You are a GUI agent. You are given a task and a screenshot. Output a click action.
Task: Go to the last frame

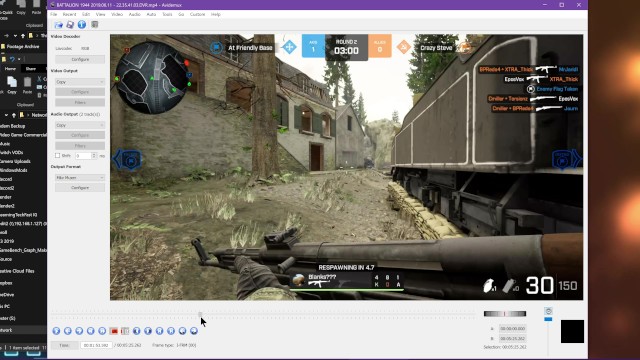pos(171,331)
